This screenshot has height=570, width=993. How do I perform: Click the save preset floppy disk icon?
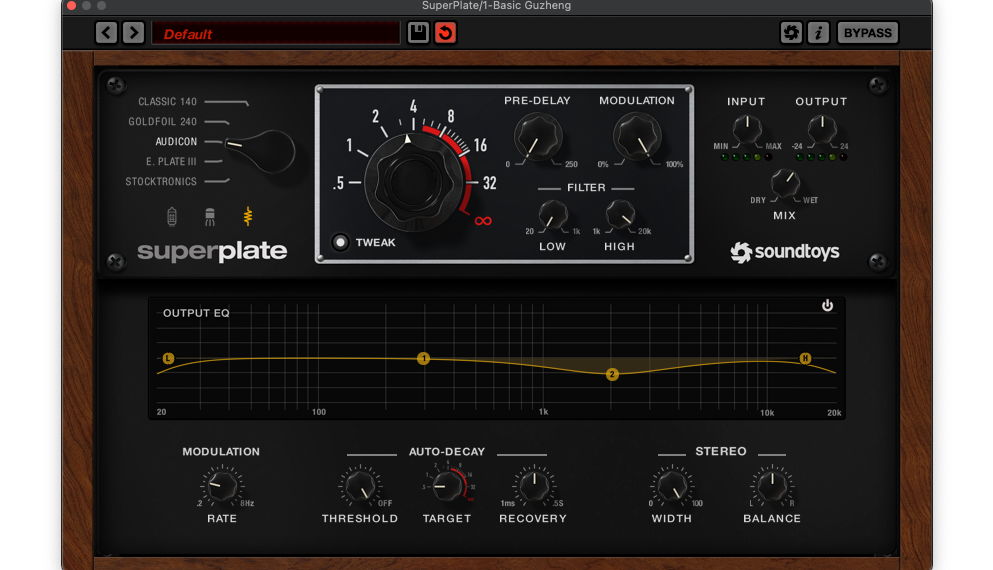click(x=419, y=33)
